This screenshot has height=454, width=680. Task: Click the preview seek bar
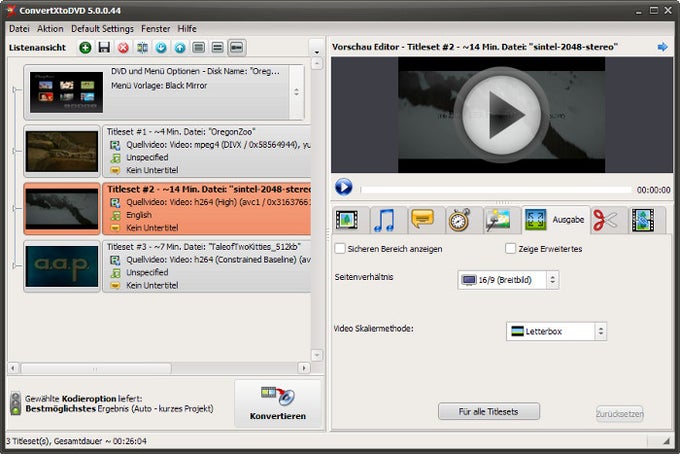click(496, 189)
